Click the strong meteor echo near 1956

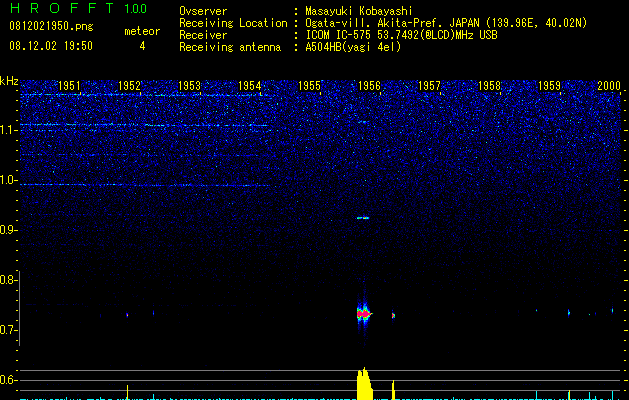tap(364, 313)
